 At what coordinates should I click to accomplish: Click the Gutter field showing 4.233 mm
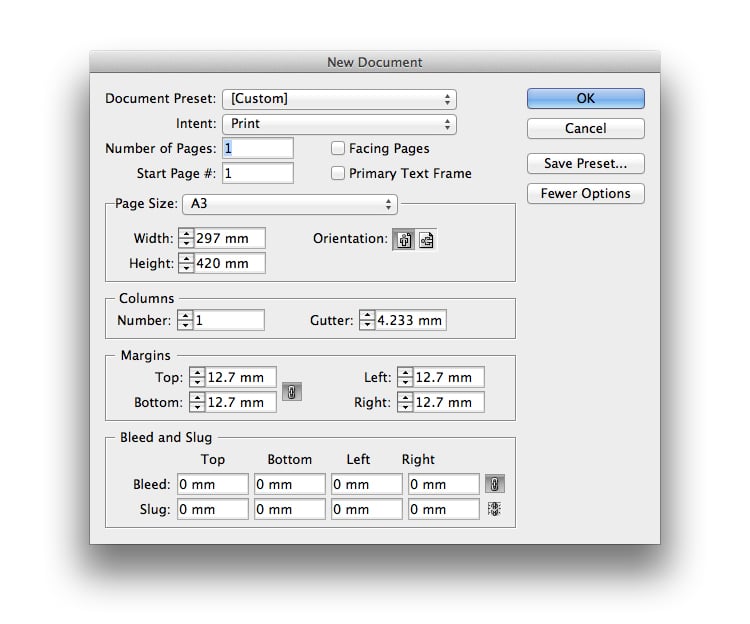click(410, 320)
